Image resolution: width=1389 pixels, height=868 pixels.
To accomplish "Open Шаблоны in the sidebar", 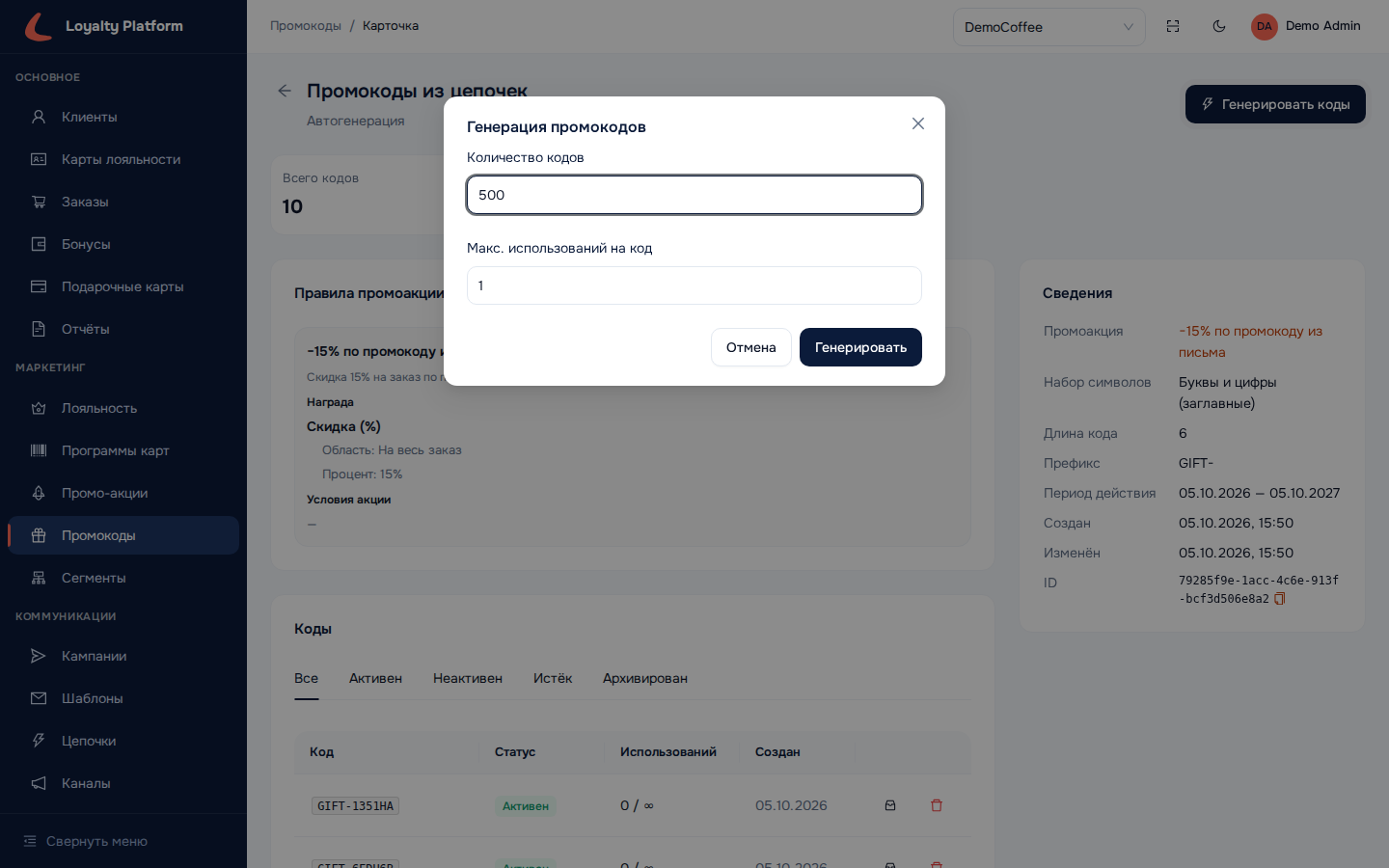I will click(x=123, y=698).
